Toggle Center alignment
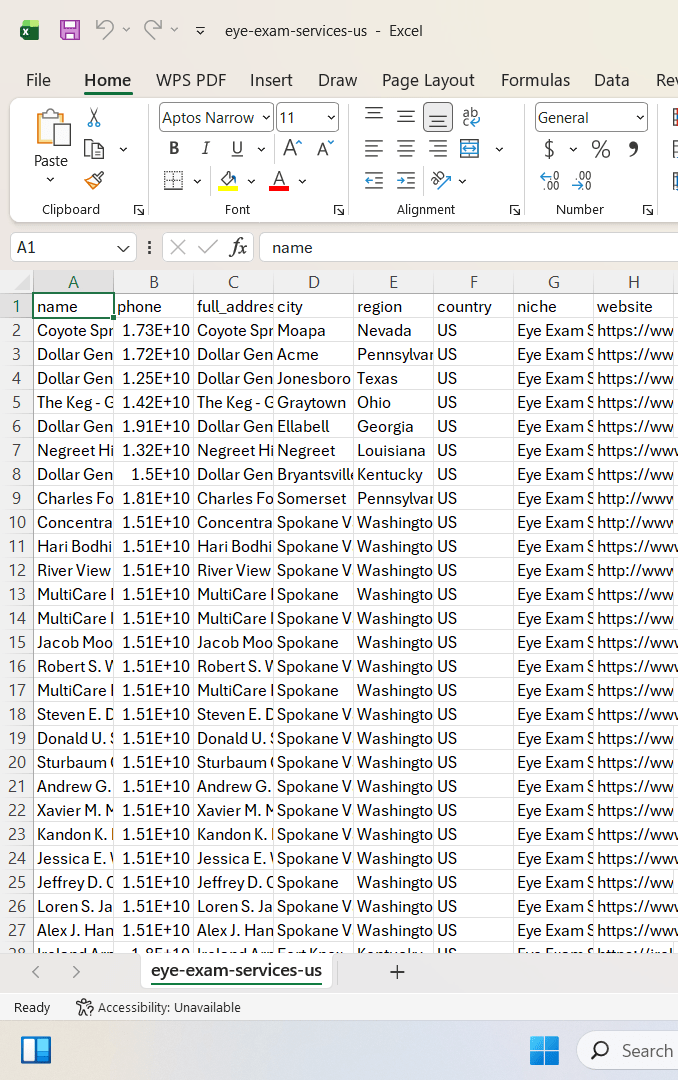 406,148
